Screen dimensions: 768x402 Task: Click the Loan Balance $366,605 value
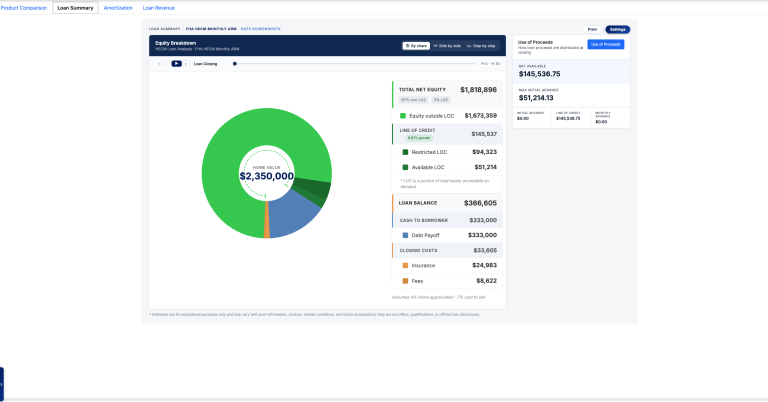[480, 203]
